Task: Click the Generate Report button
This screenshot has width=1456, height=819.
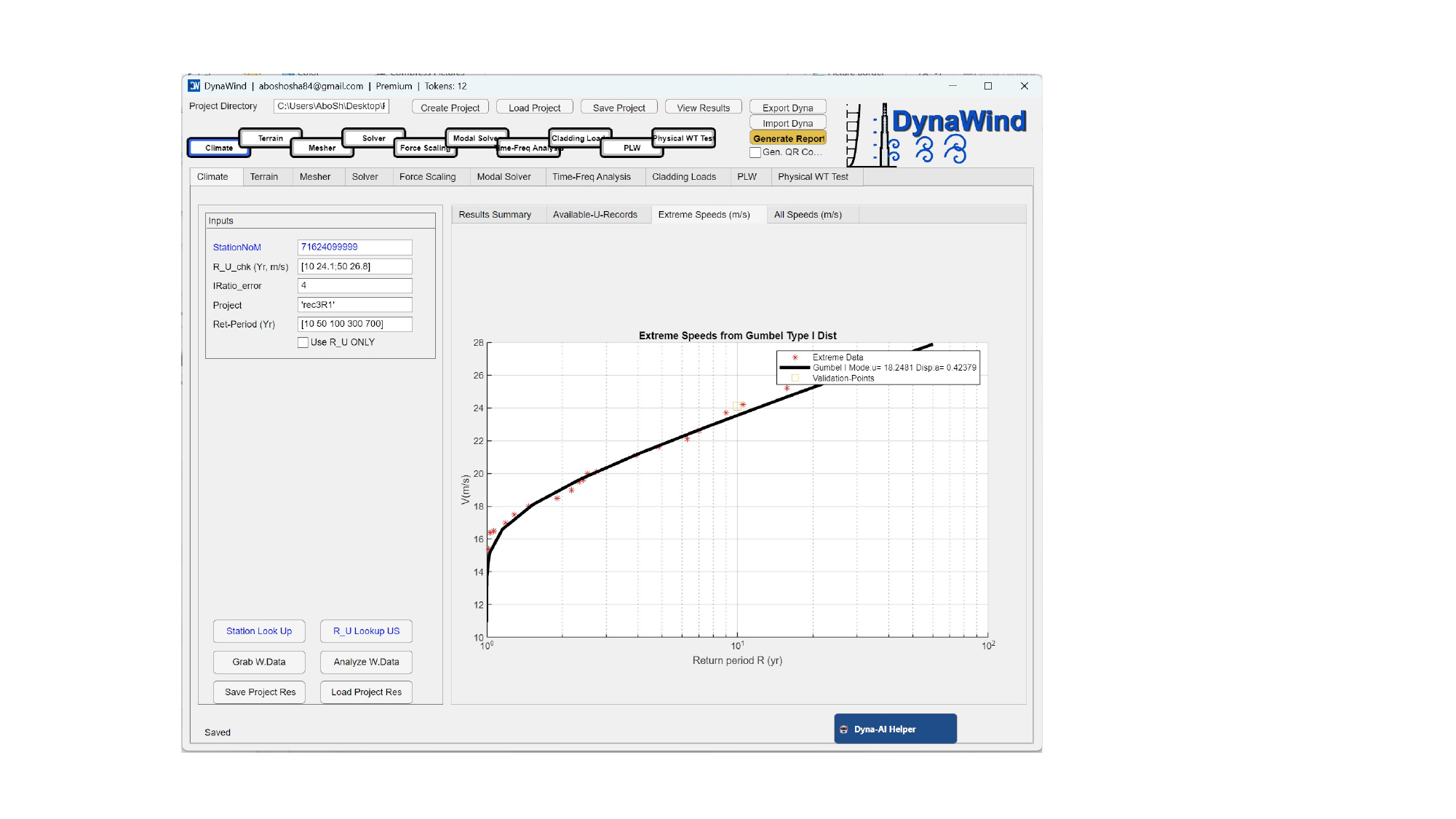Action: (x=788, y=138)
